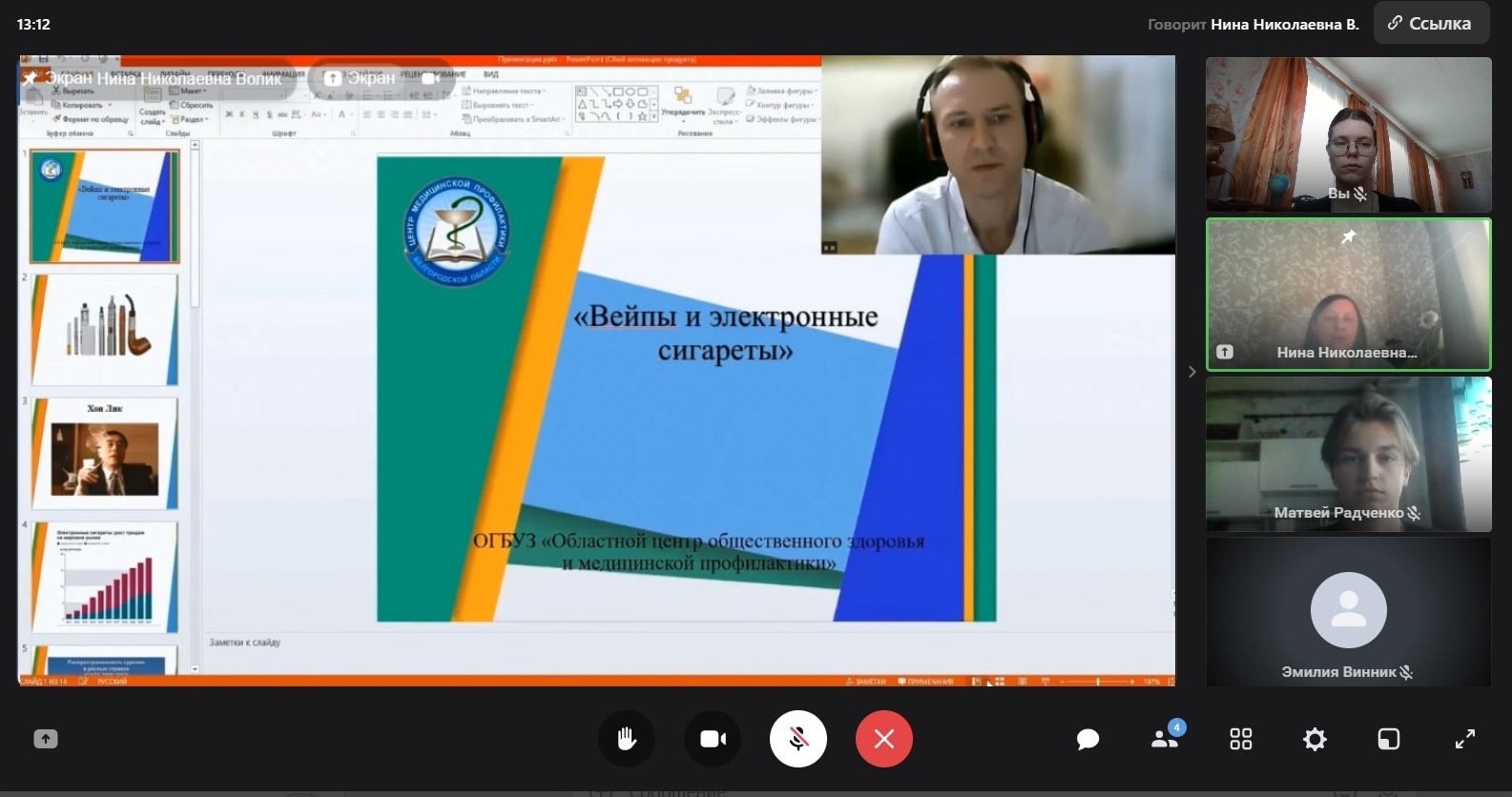Select slide 1 thumbnail in the pane

click(105, 206)
